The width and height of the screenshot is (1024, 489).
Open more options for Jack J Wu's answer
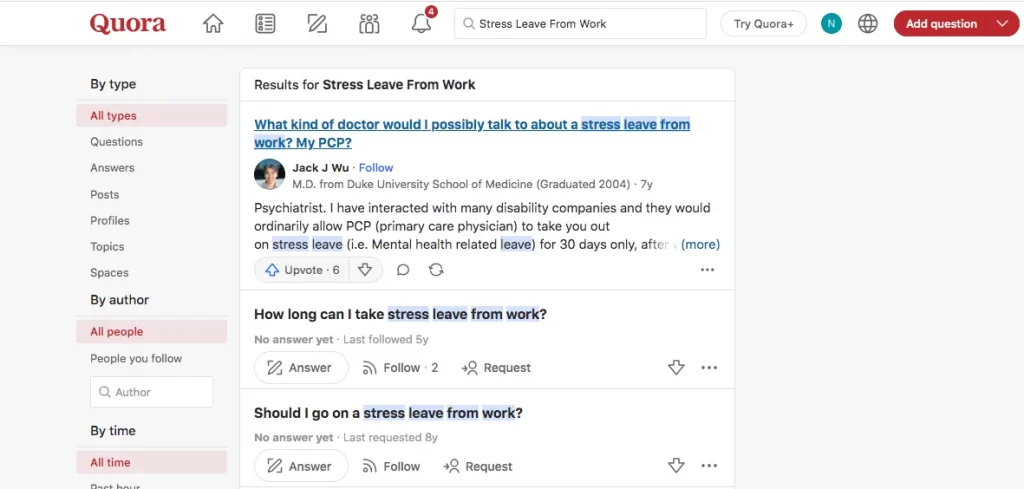pos(707,270)
